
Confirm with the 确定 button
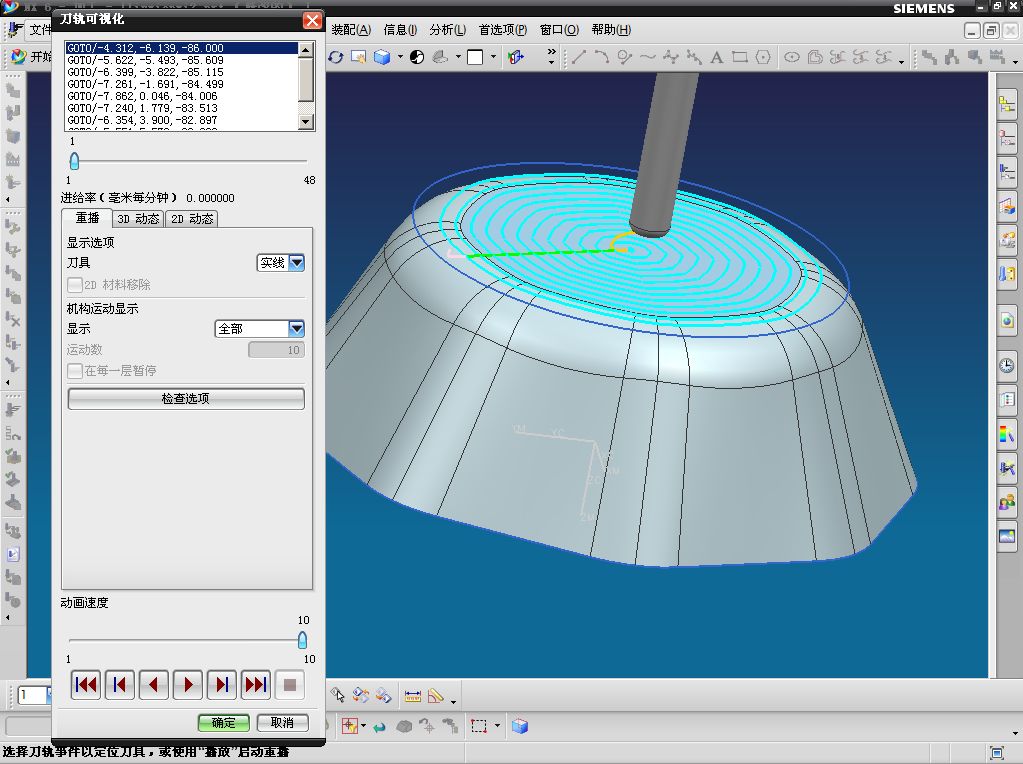pyautogui.click(x=224, y=723)
